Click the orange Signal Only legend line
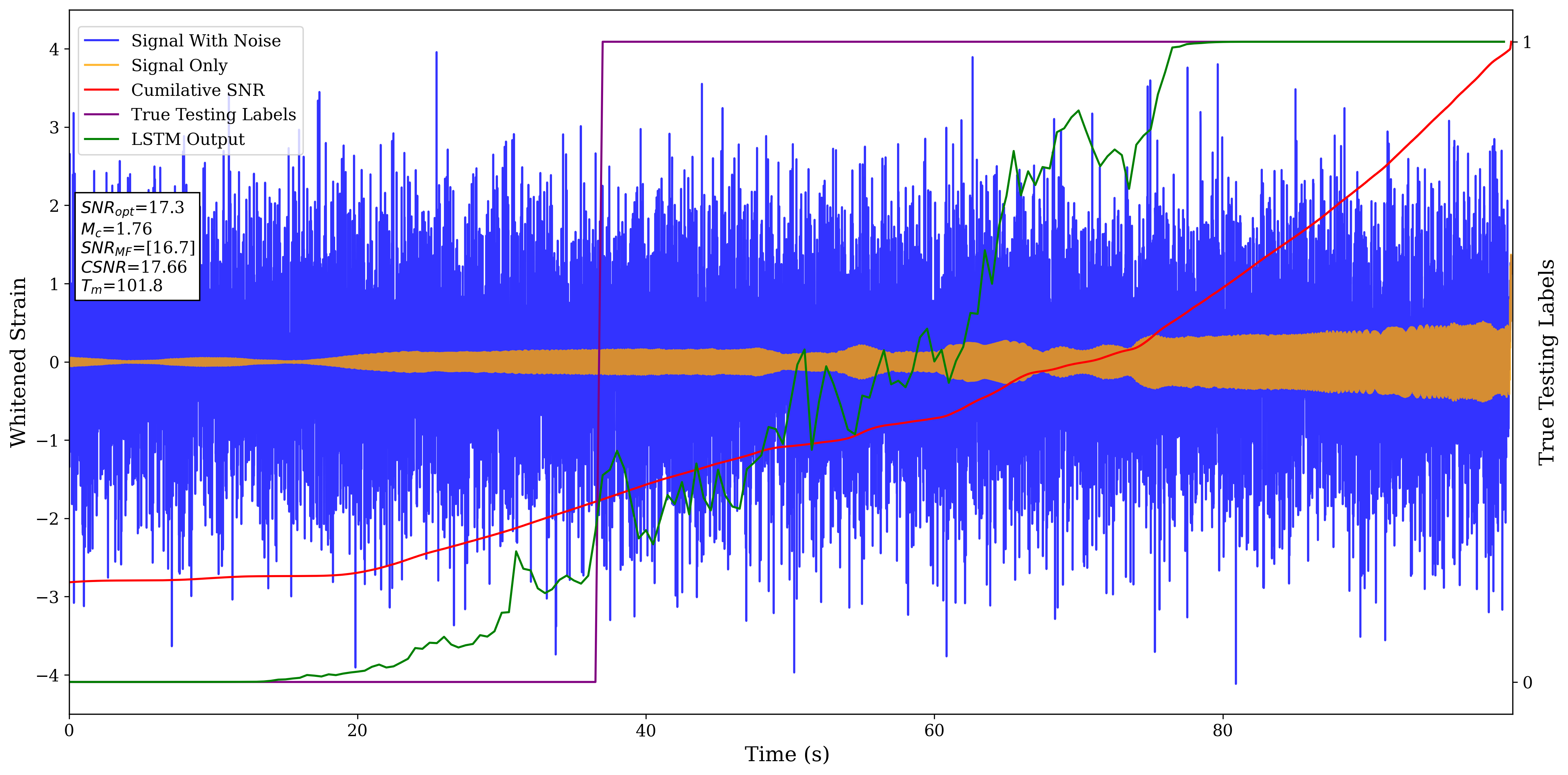 [101, 65]
